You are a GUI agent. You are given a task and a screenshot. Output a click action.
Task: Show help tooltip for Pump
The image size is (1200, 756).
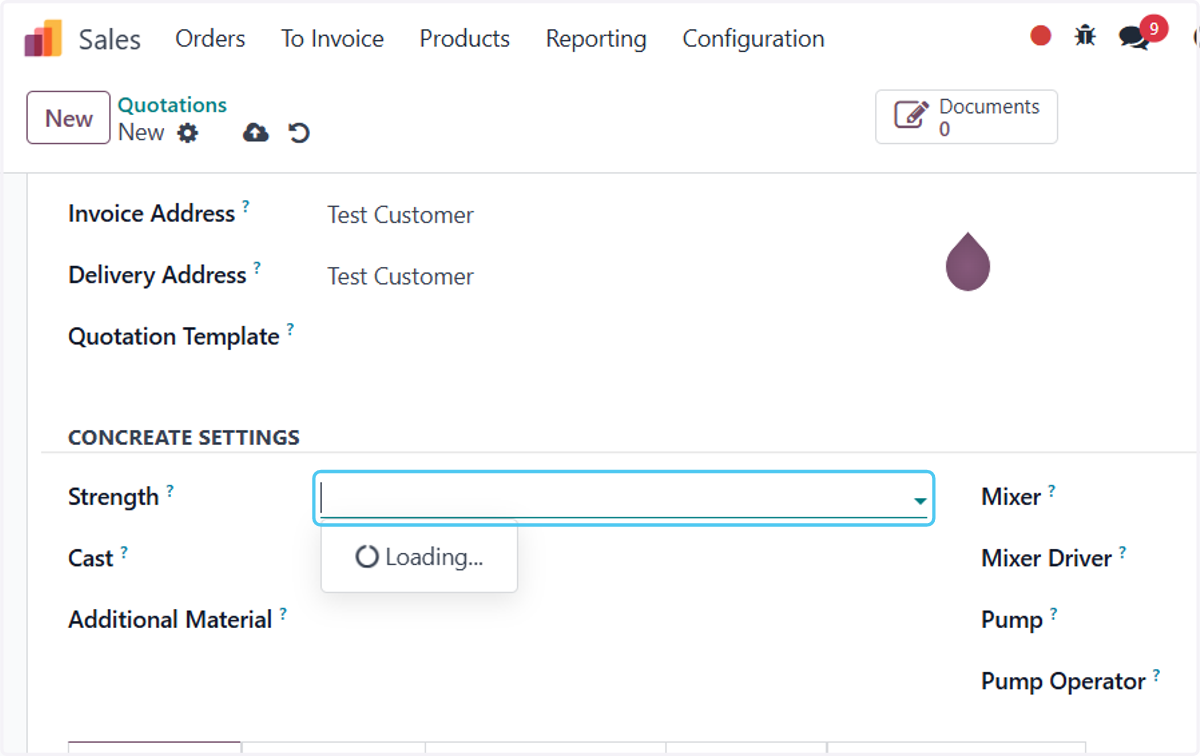[1053, 612]
